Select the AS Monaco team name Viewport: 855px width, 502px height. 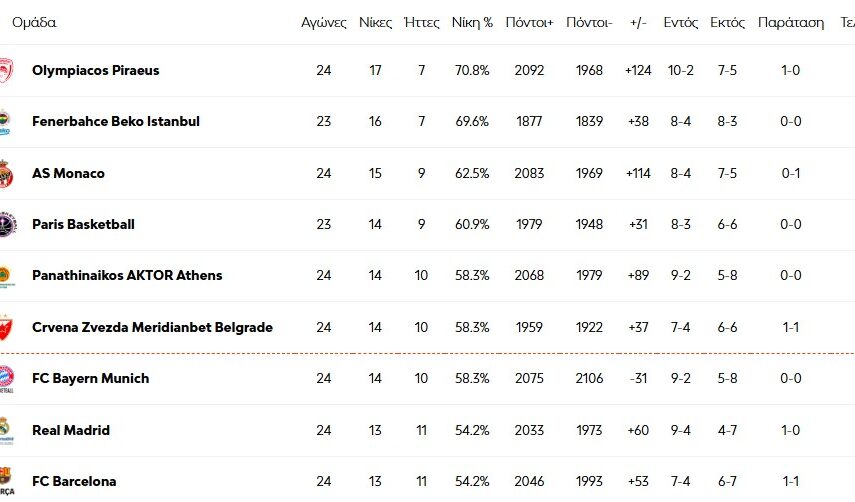pos(68,174)
